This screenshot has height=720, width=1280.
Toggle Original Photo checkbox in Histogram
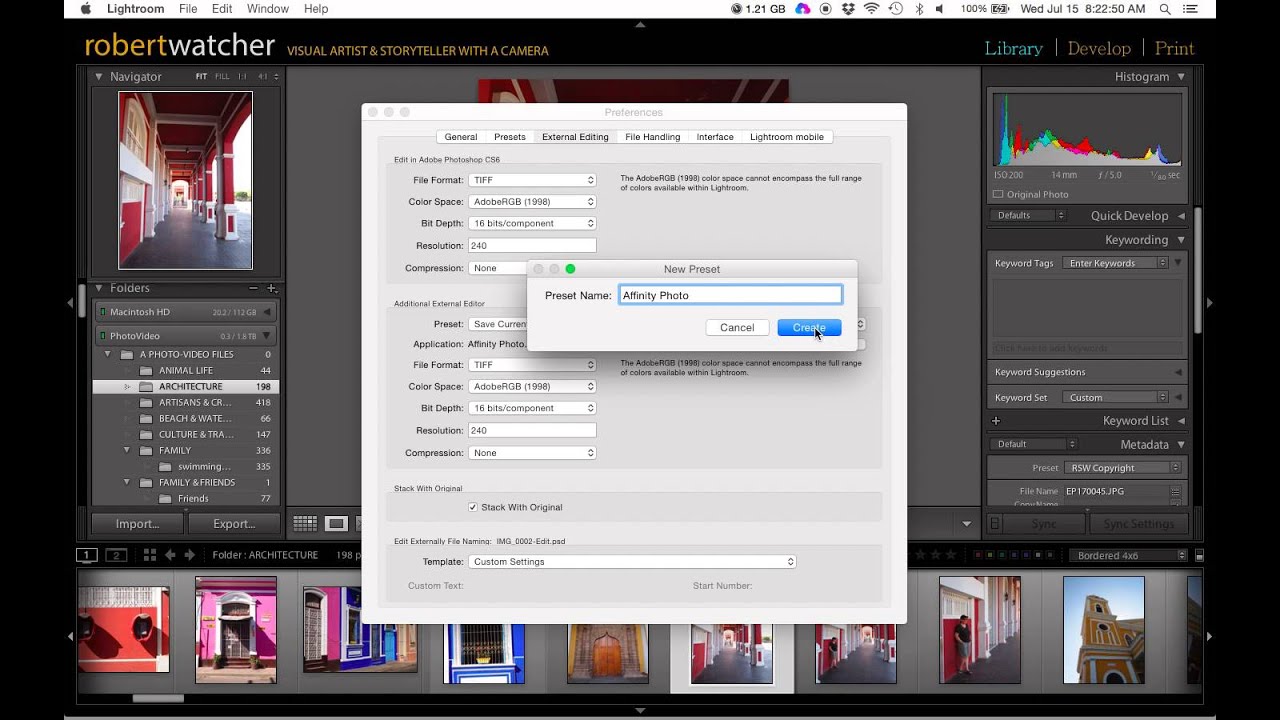[x=998, y=194]
